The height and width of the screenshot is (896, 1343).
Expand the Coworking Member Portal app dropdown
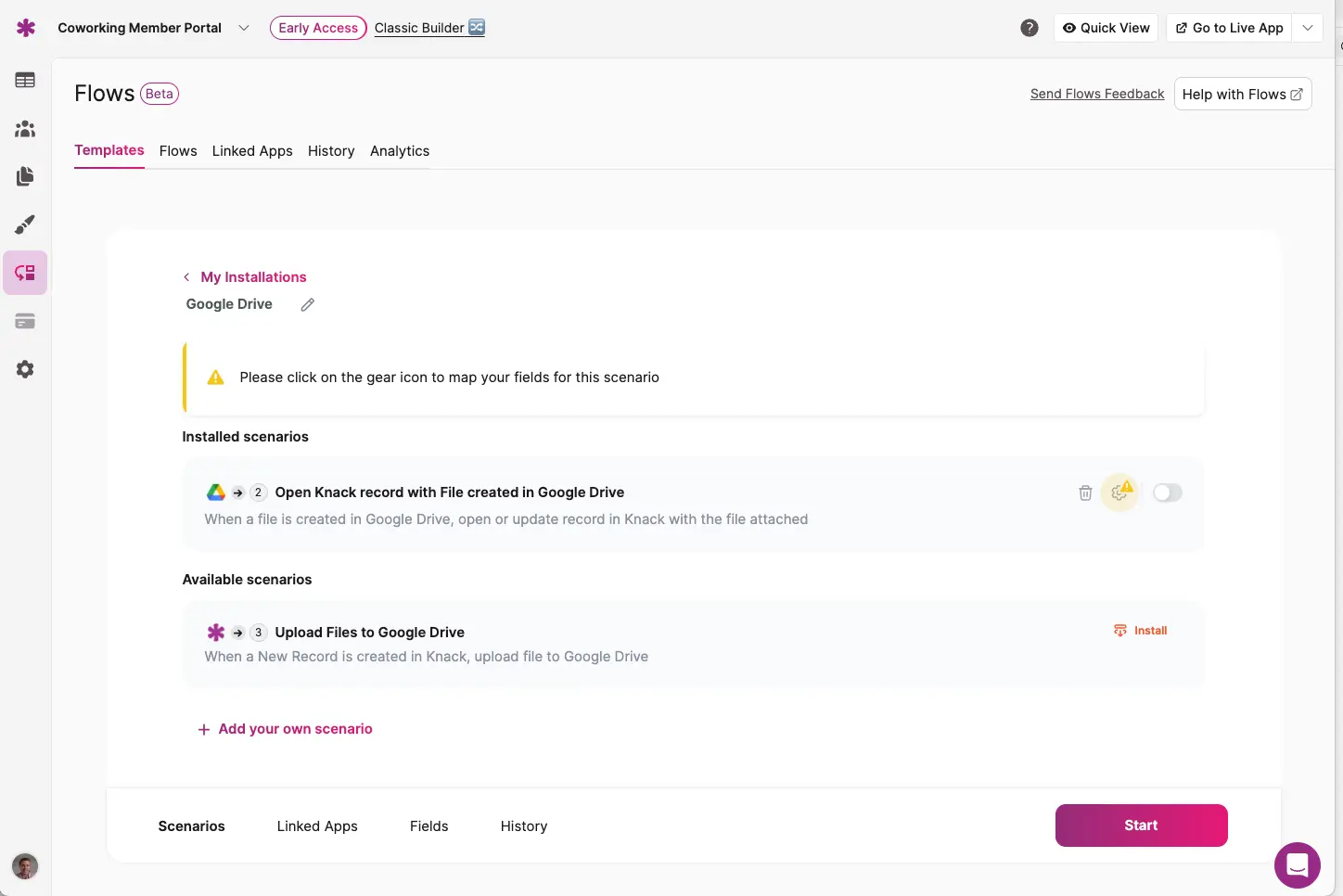(244, 28)
